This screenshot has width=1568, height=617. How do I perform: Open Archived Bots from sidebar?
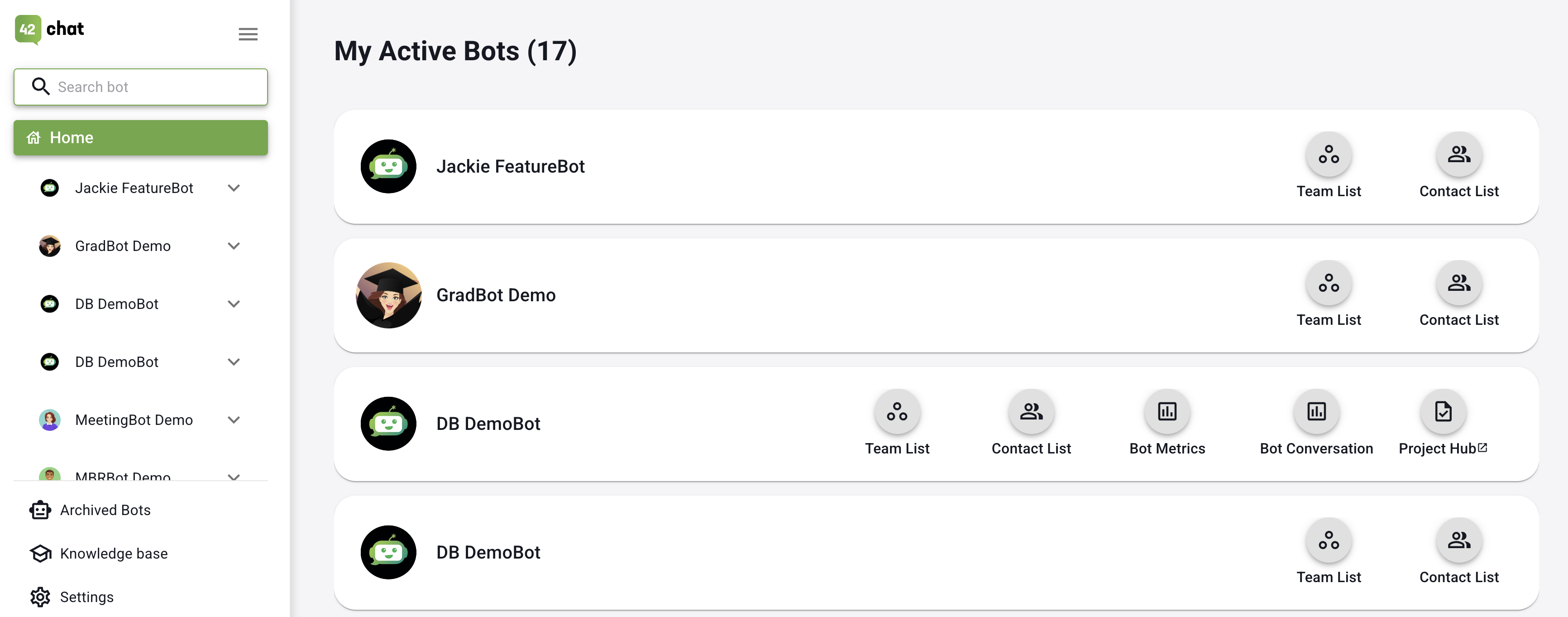pyautogui.click(x=105, y=510)
